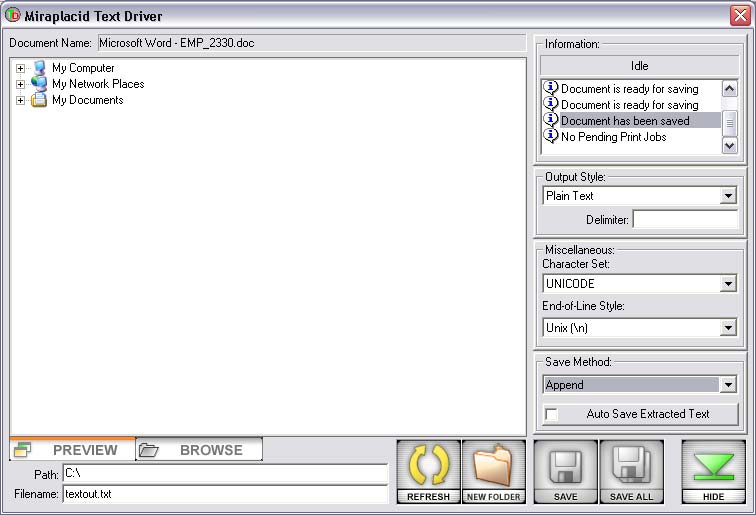Select the My Computer icon in tree

(x=40, y=68)
